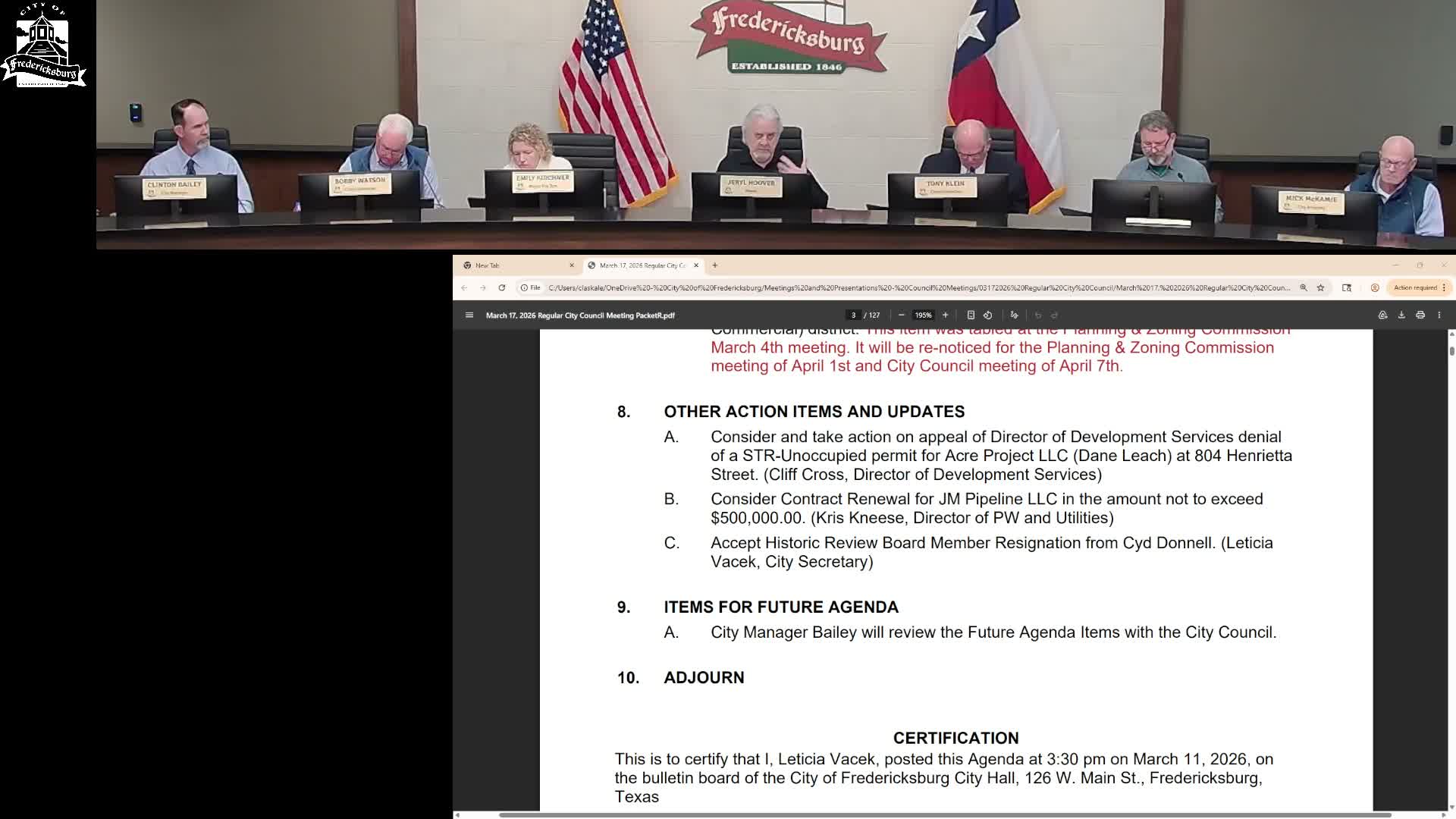The width and height of the screenshot is (1456, 819).
Task: Click the vertical PDF scrollbar thumb
Action: [1451, 351]
